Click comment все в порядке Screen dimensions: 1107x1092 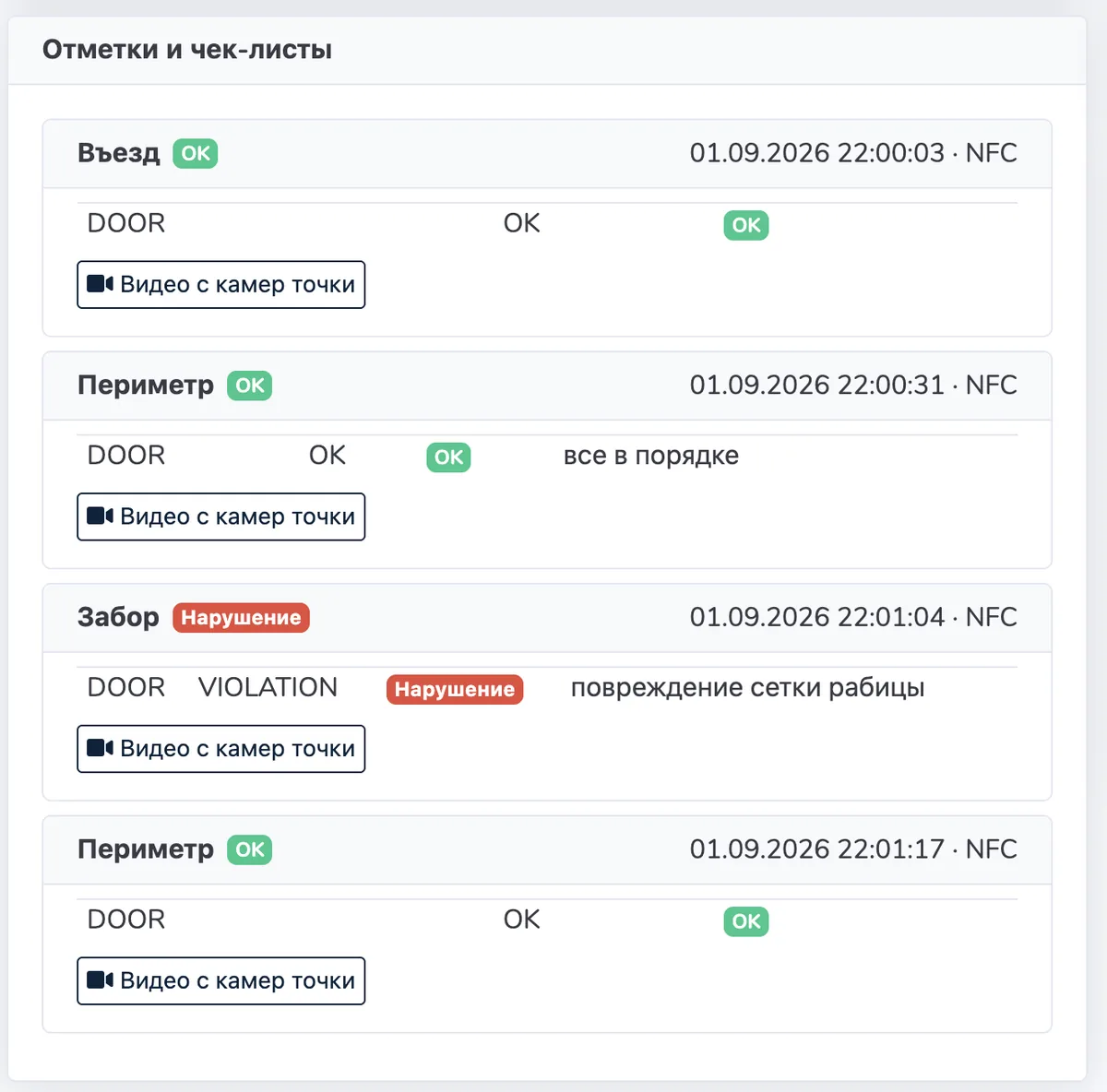[x=651, y=456]
